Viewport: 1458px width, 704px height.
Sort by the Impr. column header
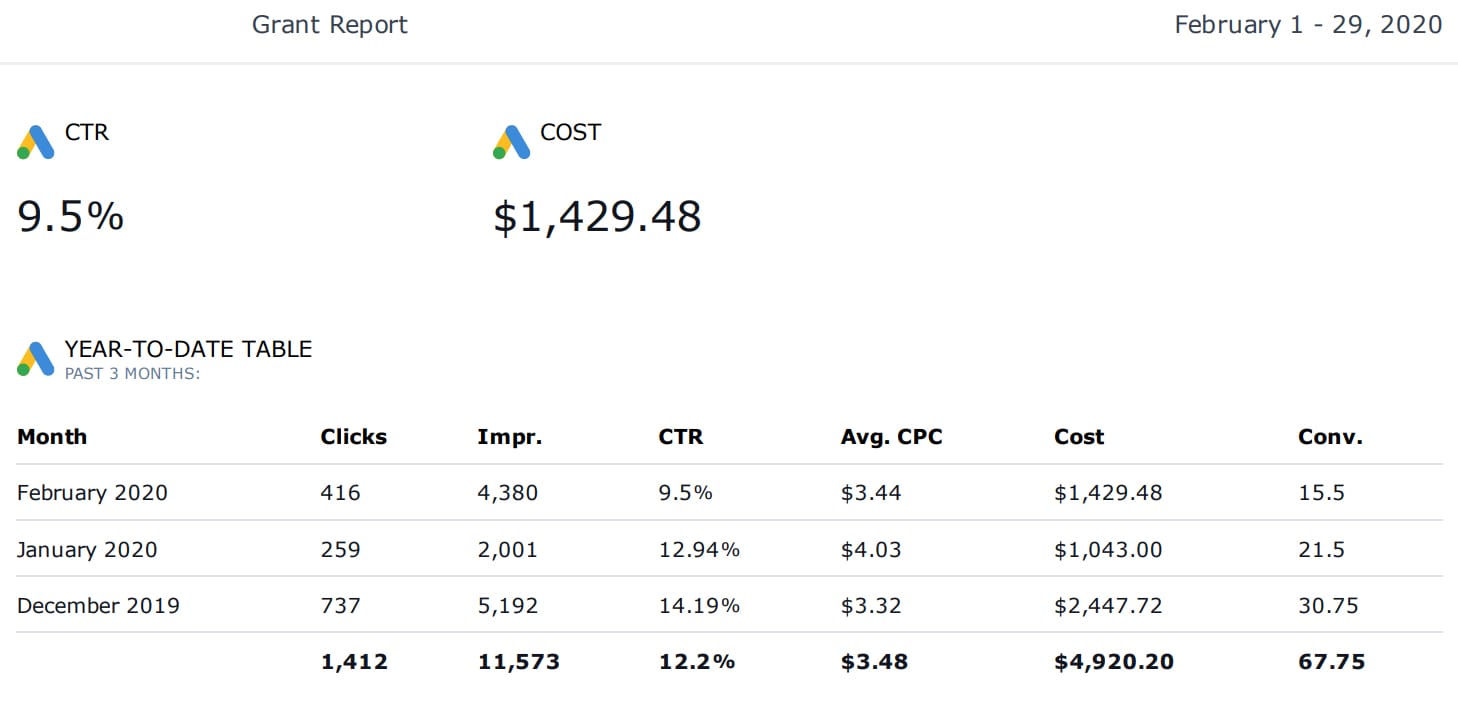coord(509,437)
